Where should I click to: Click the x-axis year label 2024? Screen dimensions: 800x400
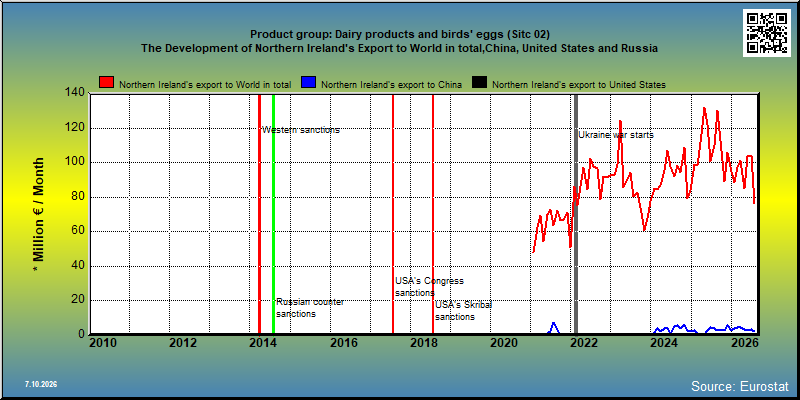664,342
